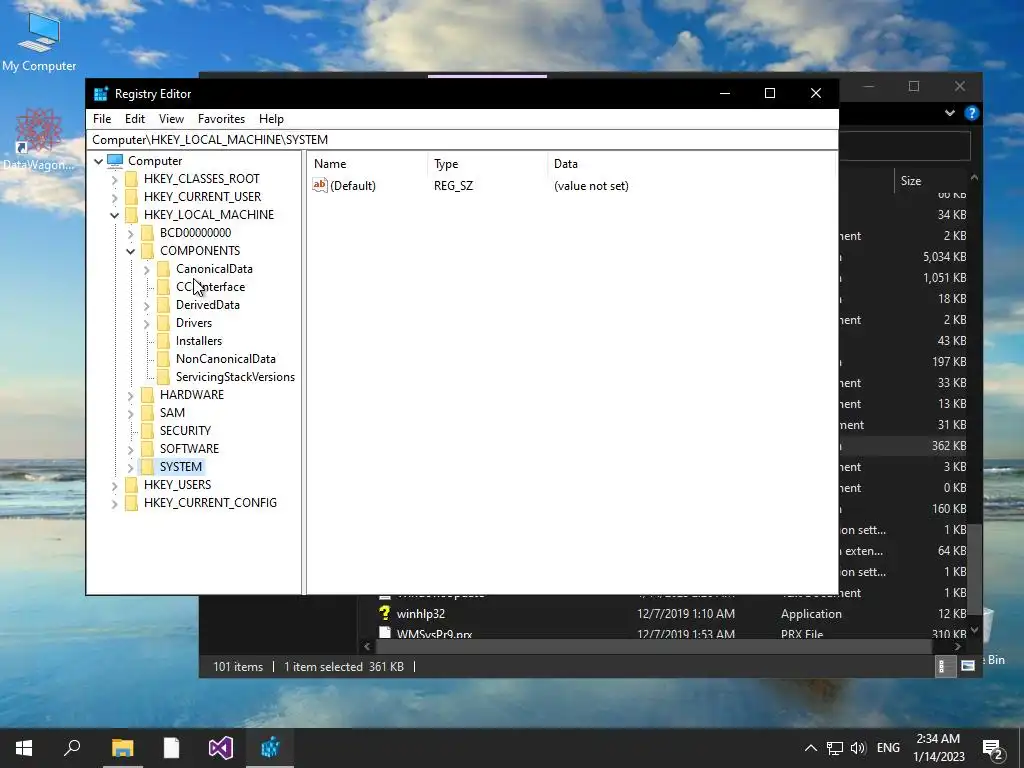Collapse HKEY_LOCAL_MACHINE chevron

click(x=114, y=215)
